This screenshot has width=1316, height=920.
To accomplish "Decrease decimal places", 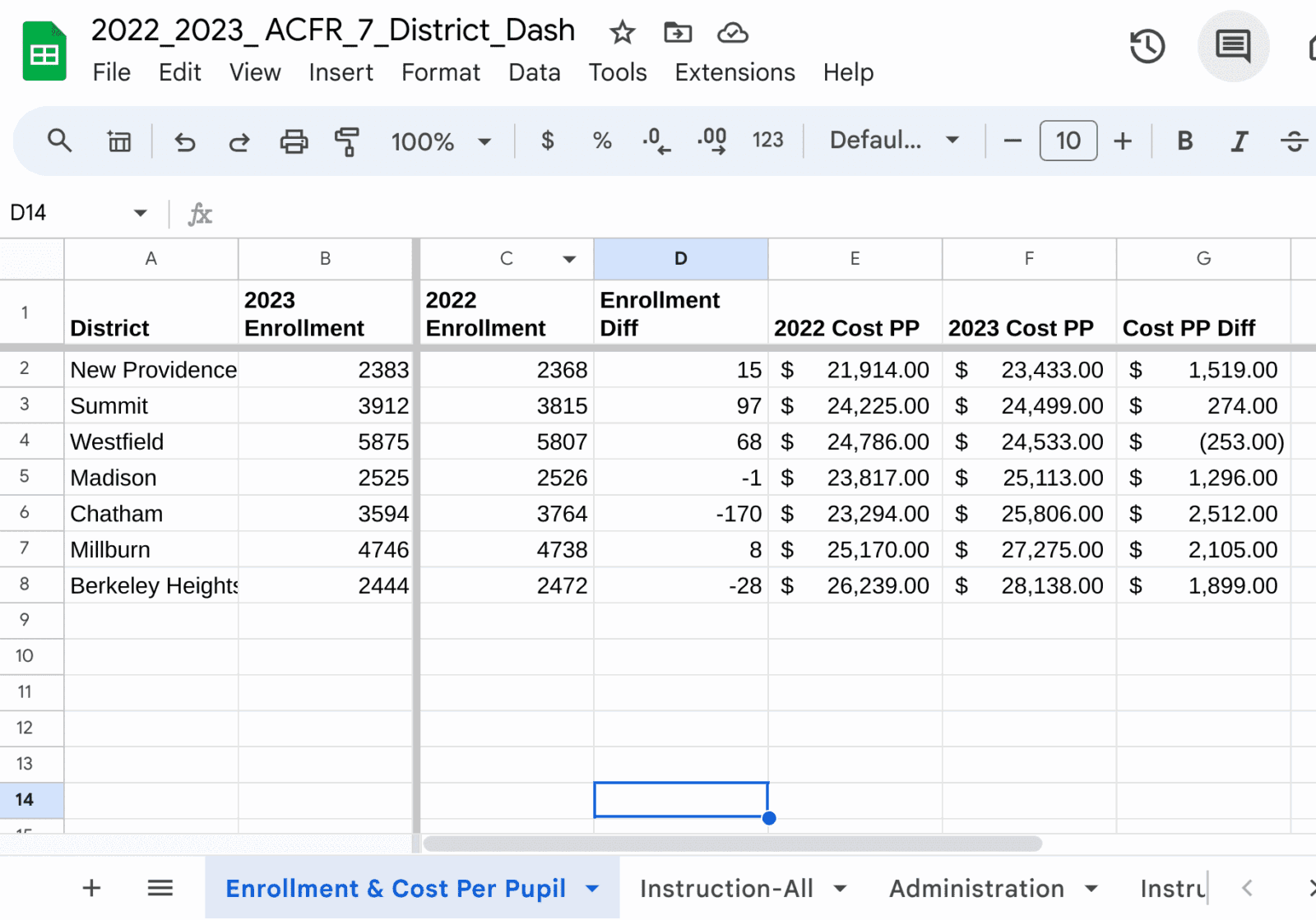I will tap(656, 141).
